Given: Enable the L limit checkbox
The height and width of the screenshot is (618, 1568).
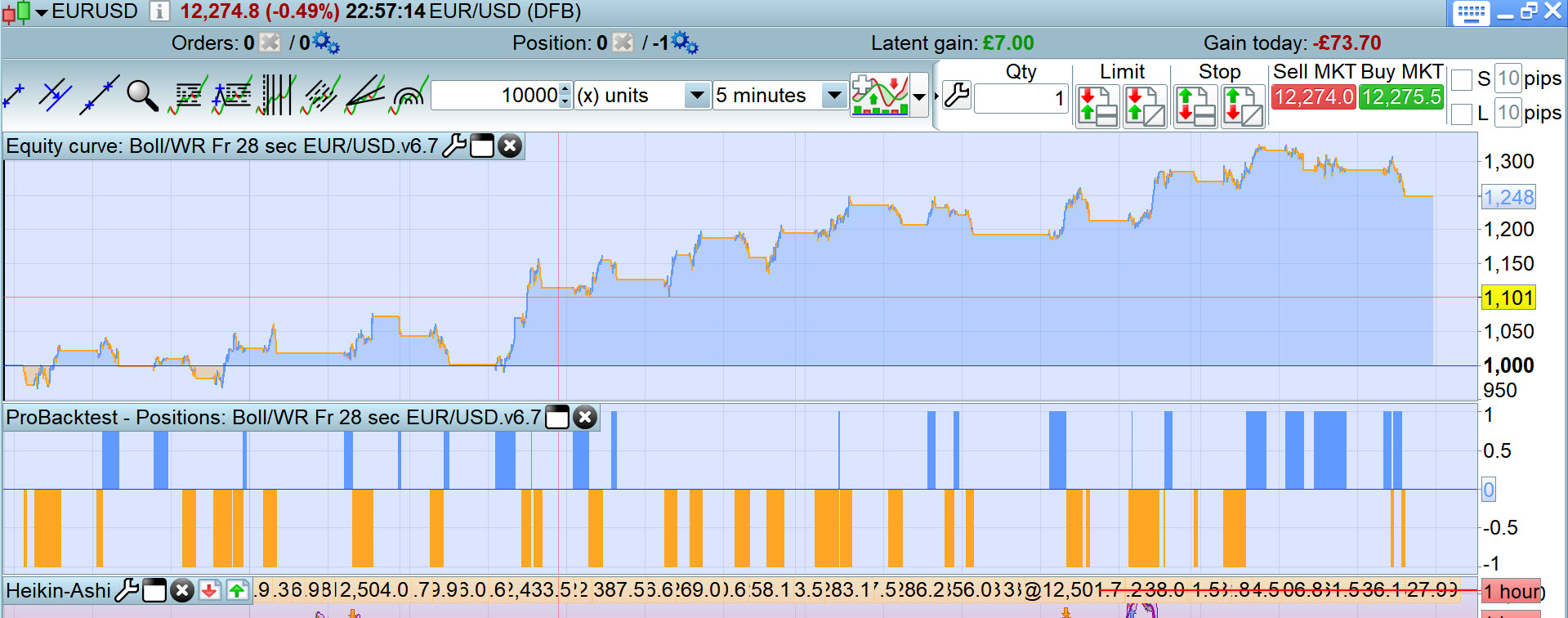Looking at the screenshot, I should tap(1462, 114).
